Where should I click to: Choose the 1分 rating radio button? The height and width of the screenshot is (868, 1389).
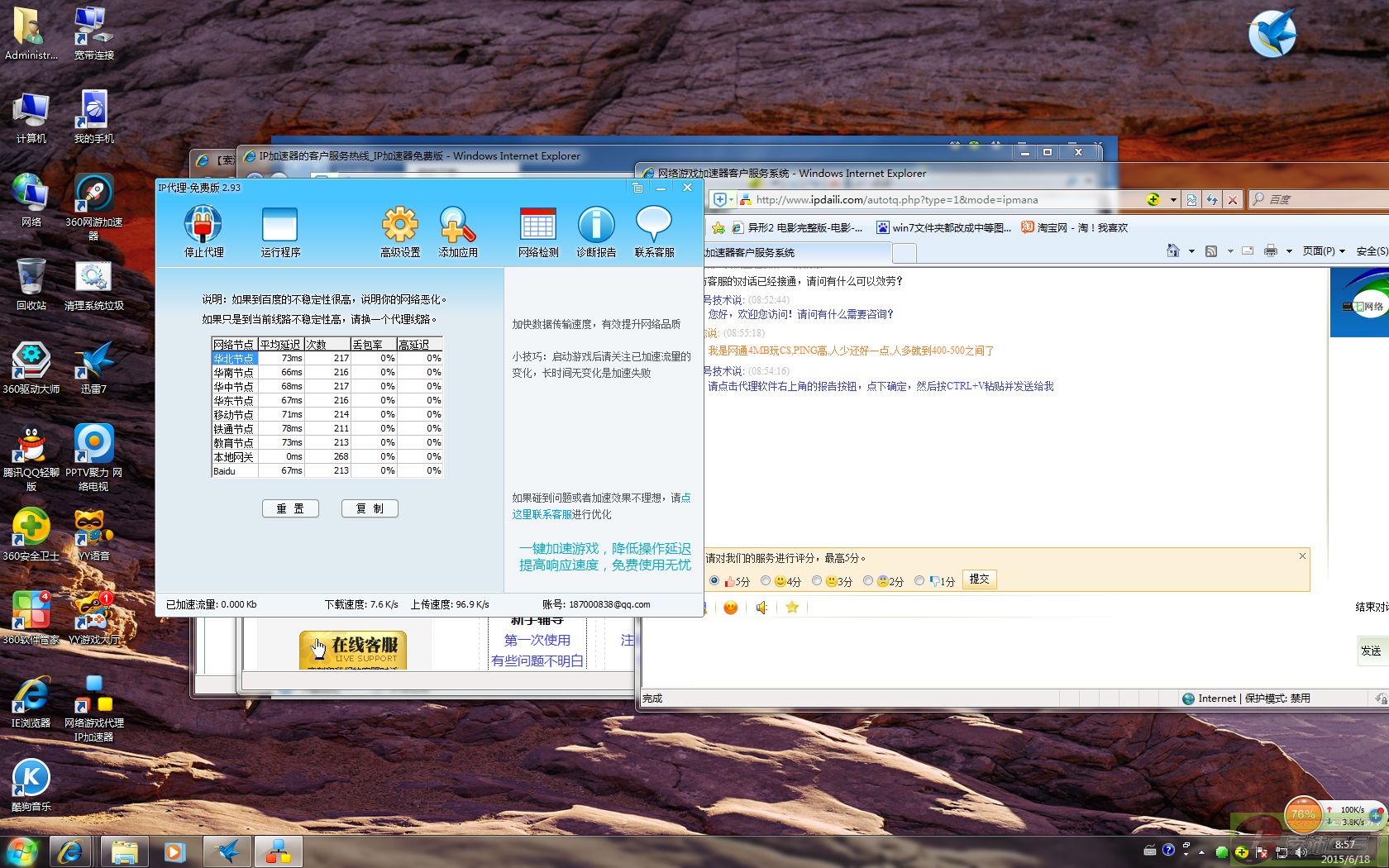(x=919, y=581)
